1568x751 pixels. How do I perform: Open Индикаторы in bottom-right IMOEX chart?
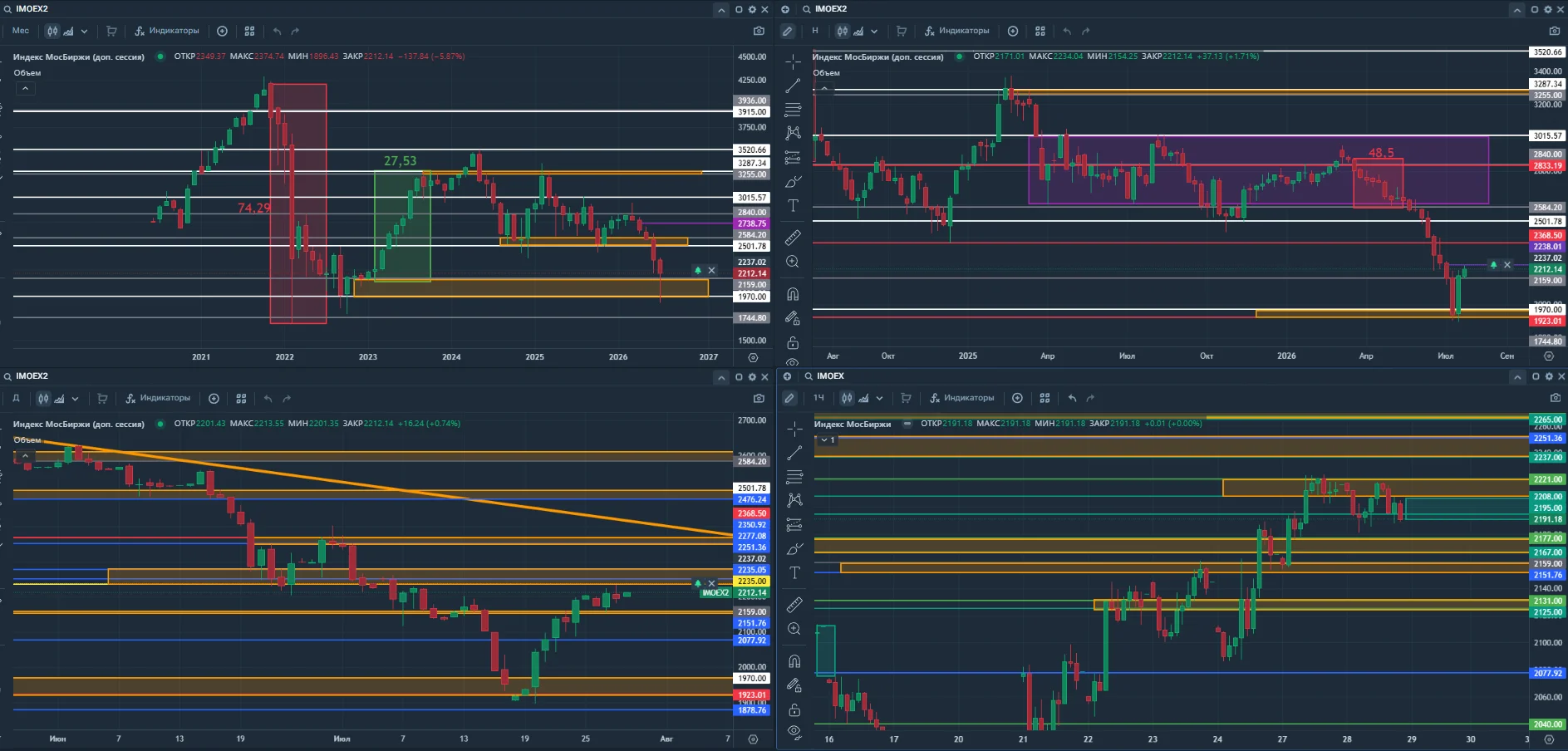coord(962,398)
